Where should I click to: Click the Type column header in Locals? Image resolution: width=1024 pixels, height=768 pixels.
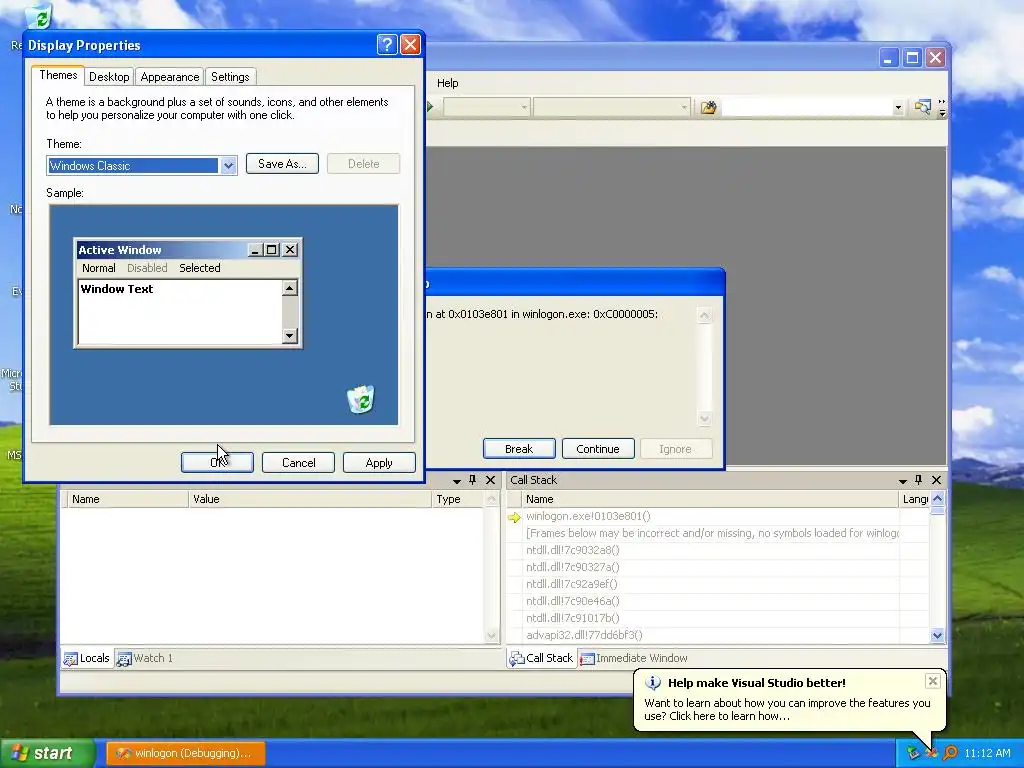pyautogui.click(x=458, y=499)
